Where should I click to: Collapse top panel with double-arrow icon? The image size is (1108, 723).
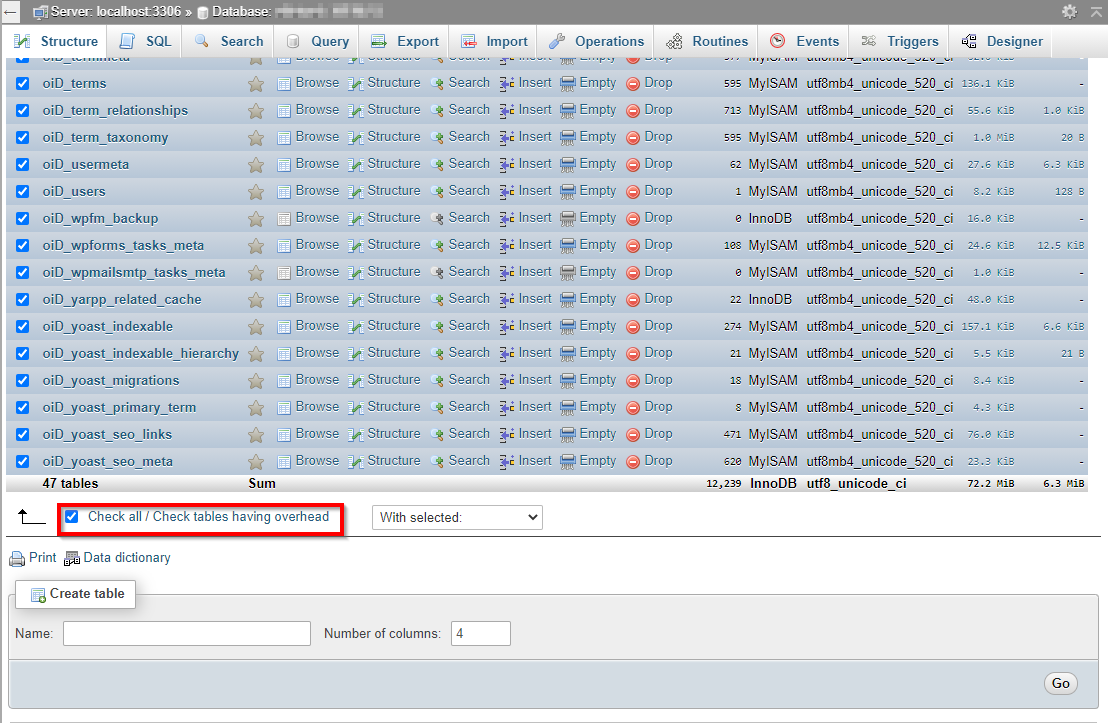tap(1096, 11)
